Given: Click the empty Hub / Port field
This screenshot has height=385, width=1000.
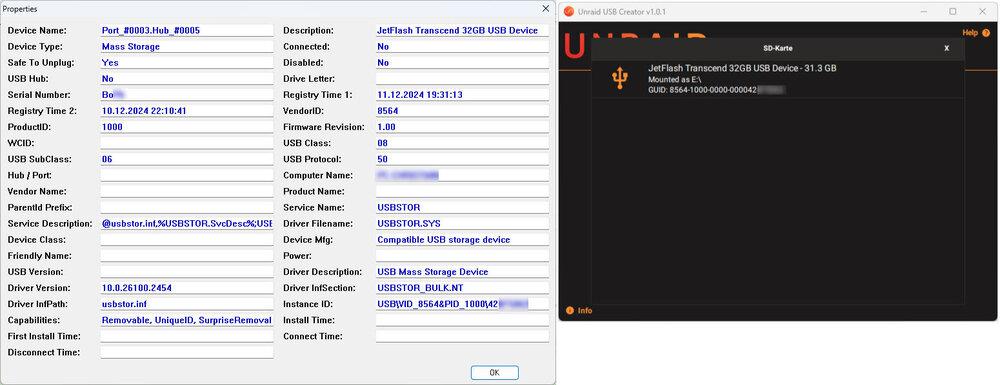Looking at the screenshot, I should (x=187, y=175).
